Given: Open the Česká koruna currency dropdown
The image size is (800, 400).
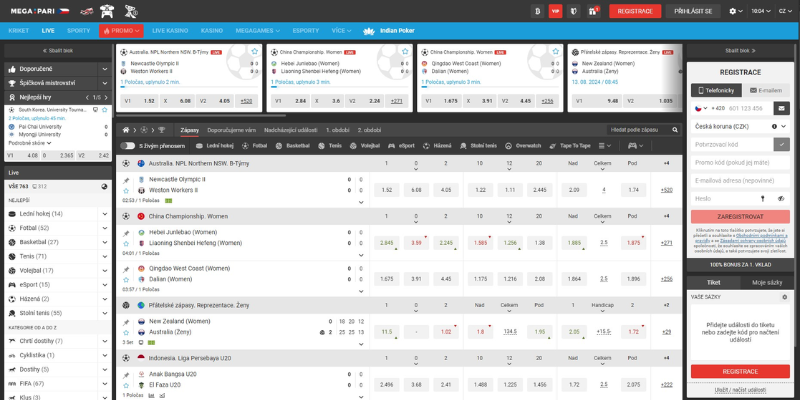Looking at the screenshot, I should pyautogui.click(x=740, y=126).
